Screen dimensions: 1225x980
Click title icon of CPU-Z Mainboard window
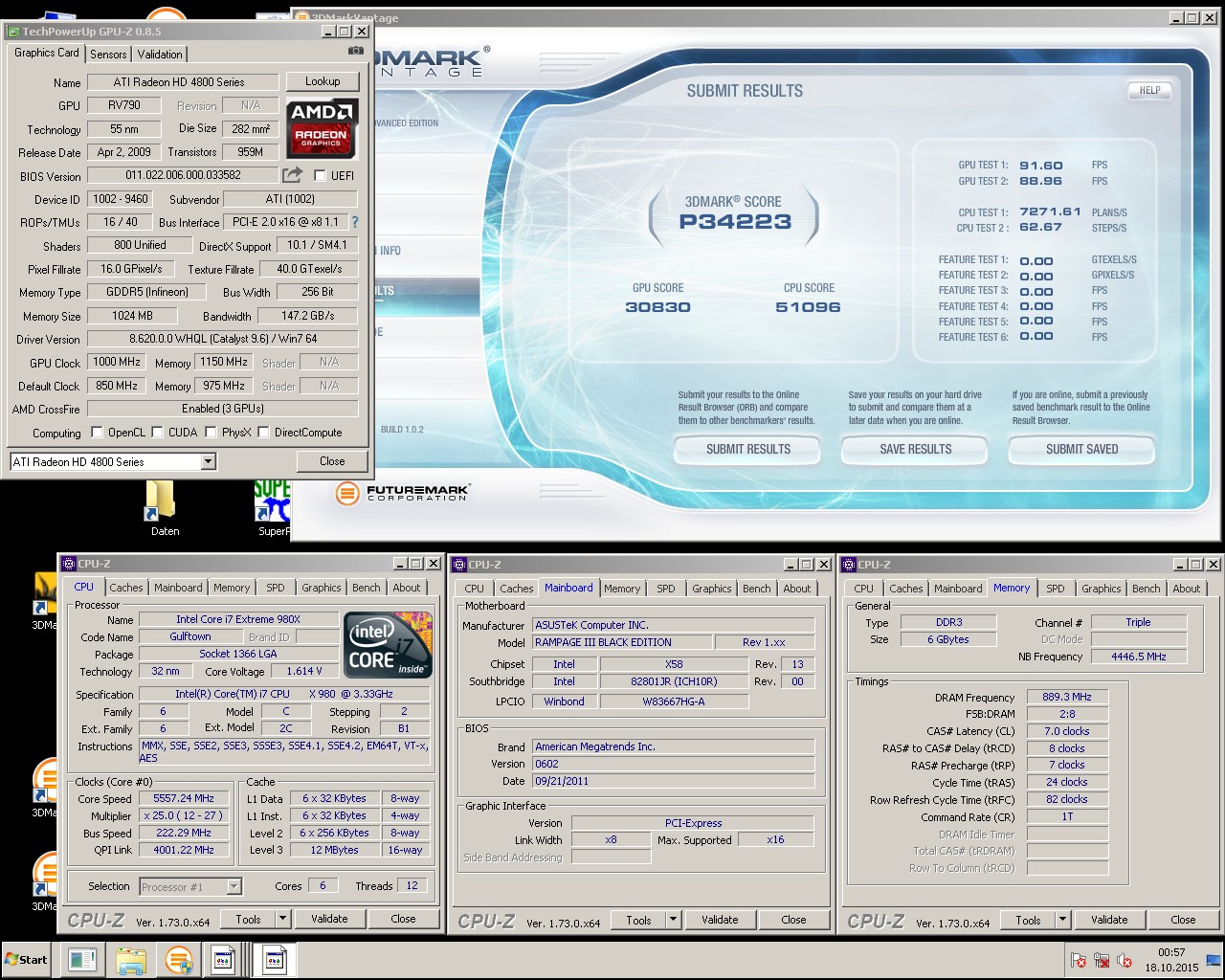click(x=458, y=565)
